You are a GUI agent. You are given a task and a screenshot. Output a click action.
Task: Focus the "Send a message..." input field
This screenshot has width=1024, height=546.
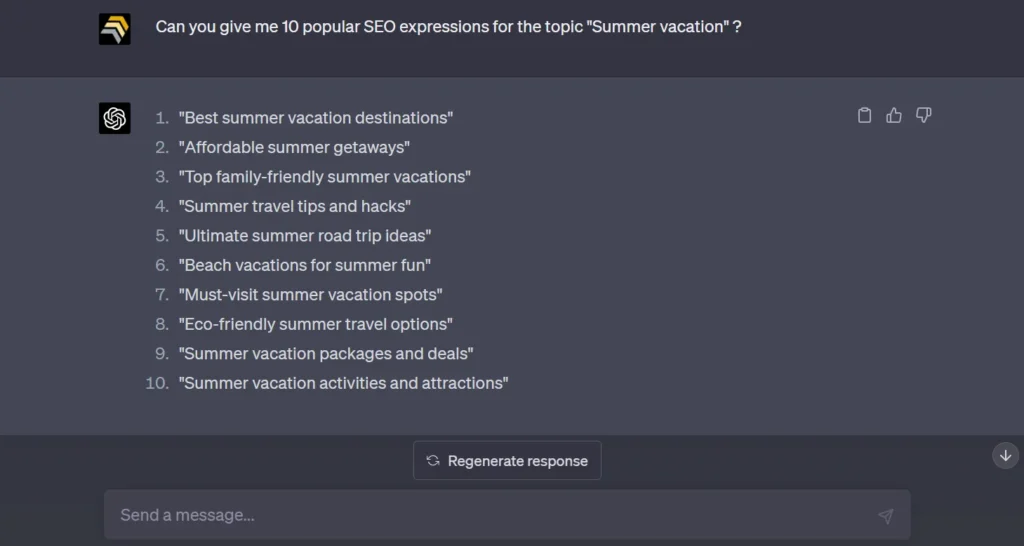click(490, 515)
